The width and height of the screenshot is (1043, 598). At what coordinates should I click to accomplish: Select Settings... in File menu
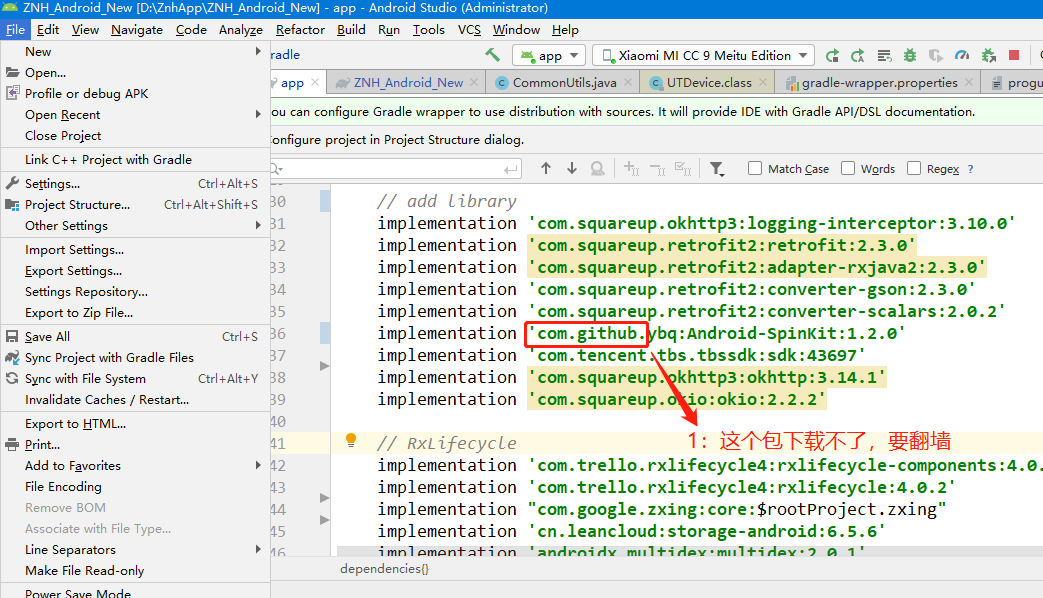click(x=136, y=184)
